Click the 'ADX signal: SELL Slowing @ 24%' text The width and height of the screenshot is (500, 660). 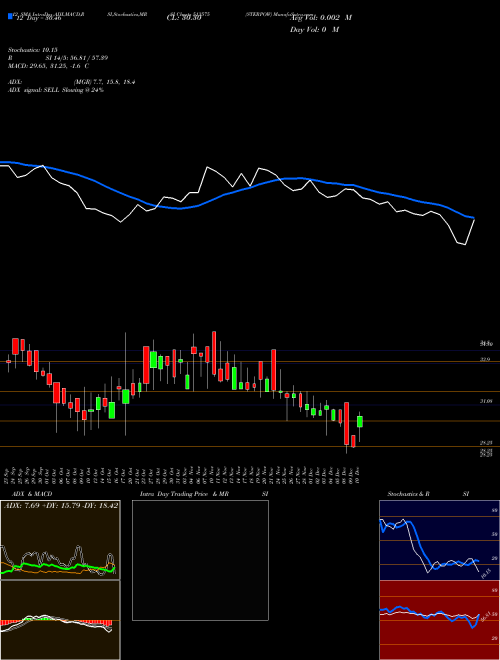coord(56,90)
